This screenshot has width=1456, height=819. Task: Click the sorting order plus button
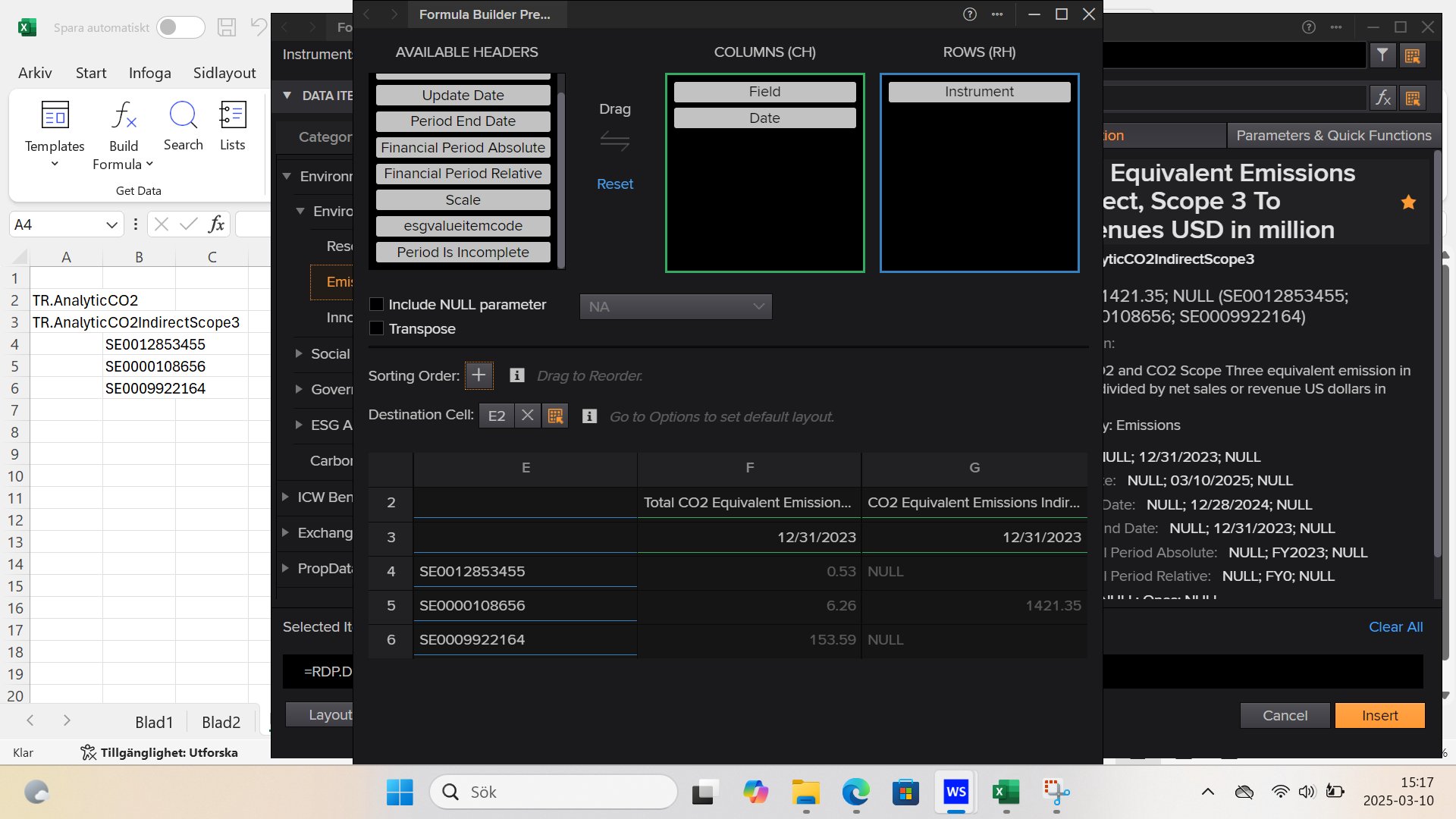(479, 375)
